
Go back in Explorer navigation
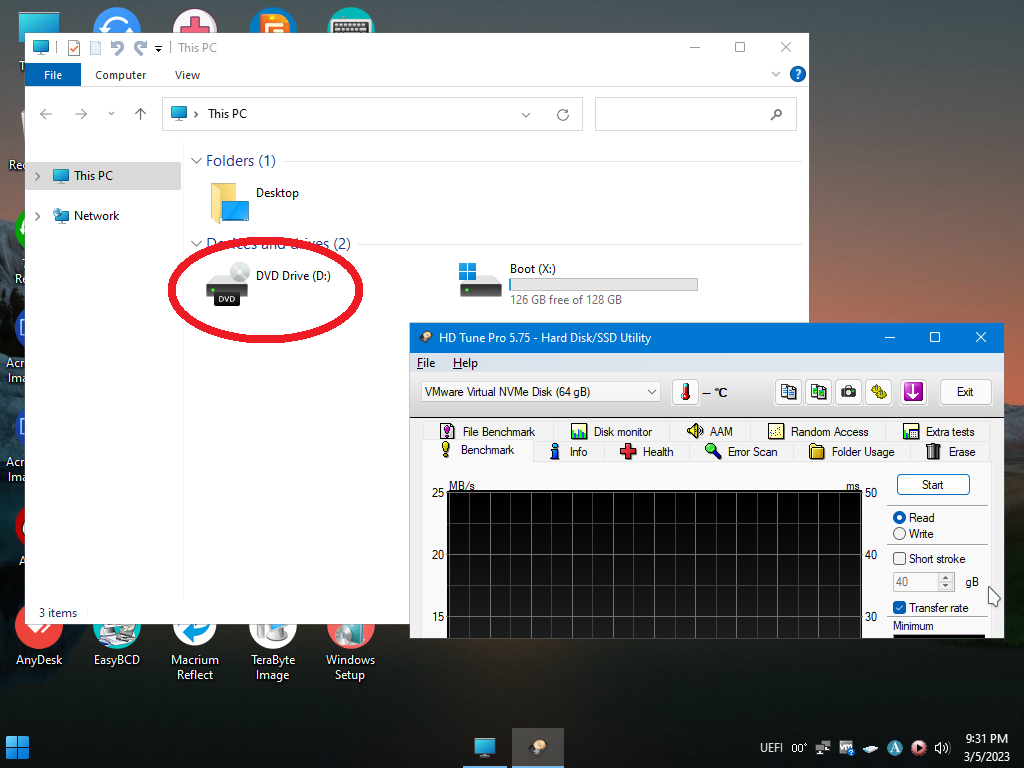[x=46, y=114]
